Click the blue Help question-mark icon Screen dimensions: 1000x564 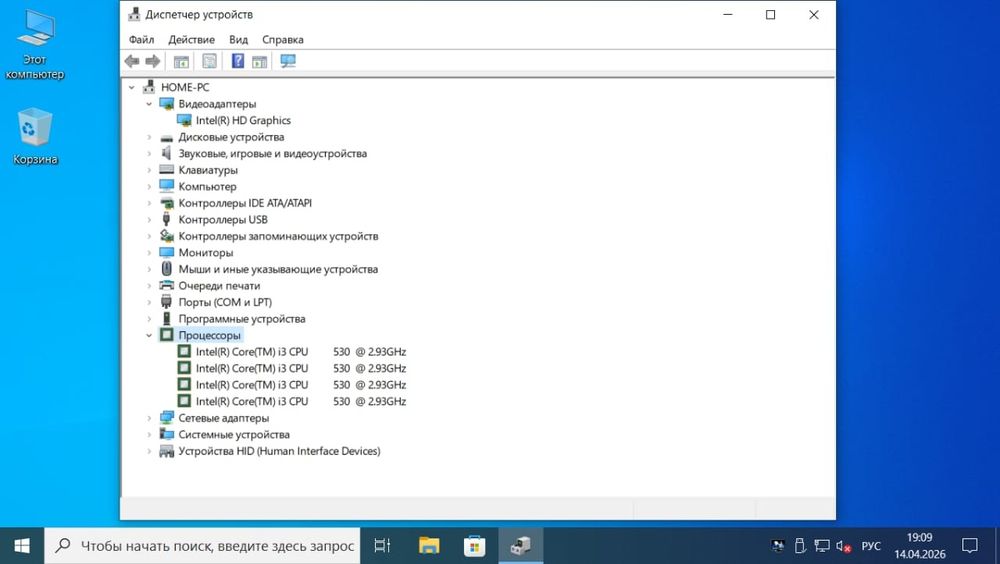[237, 61]
